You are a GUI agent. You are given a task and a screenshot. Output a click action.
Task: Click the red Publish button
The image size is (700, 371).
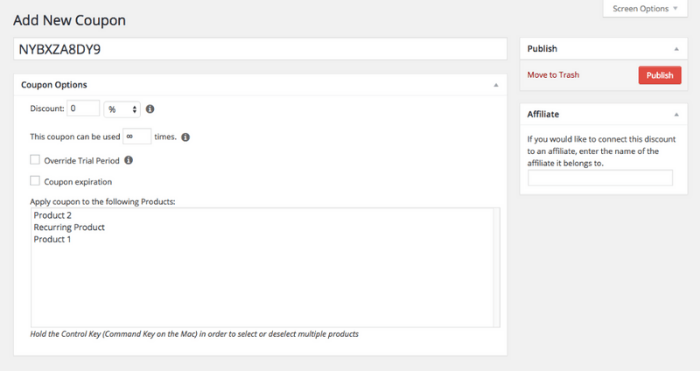(660, 75)
